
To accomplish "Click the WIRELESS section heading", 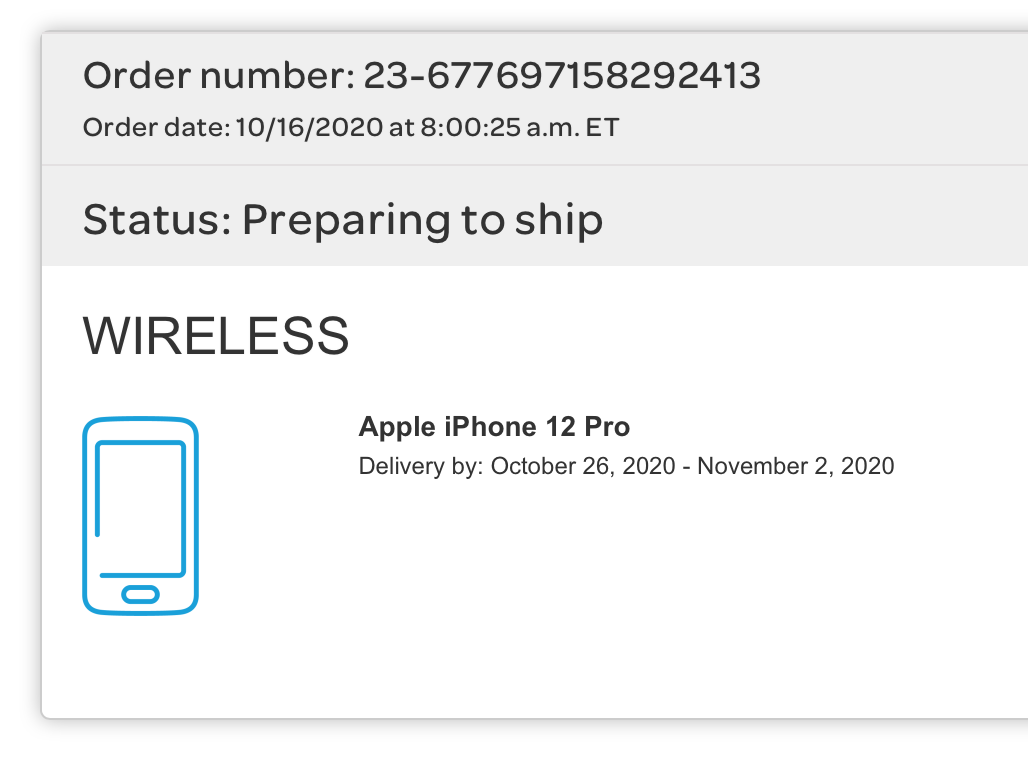I will click(x=216, y=336).
